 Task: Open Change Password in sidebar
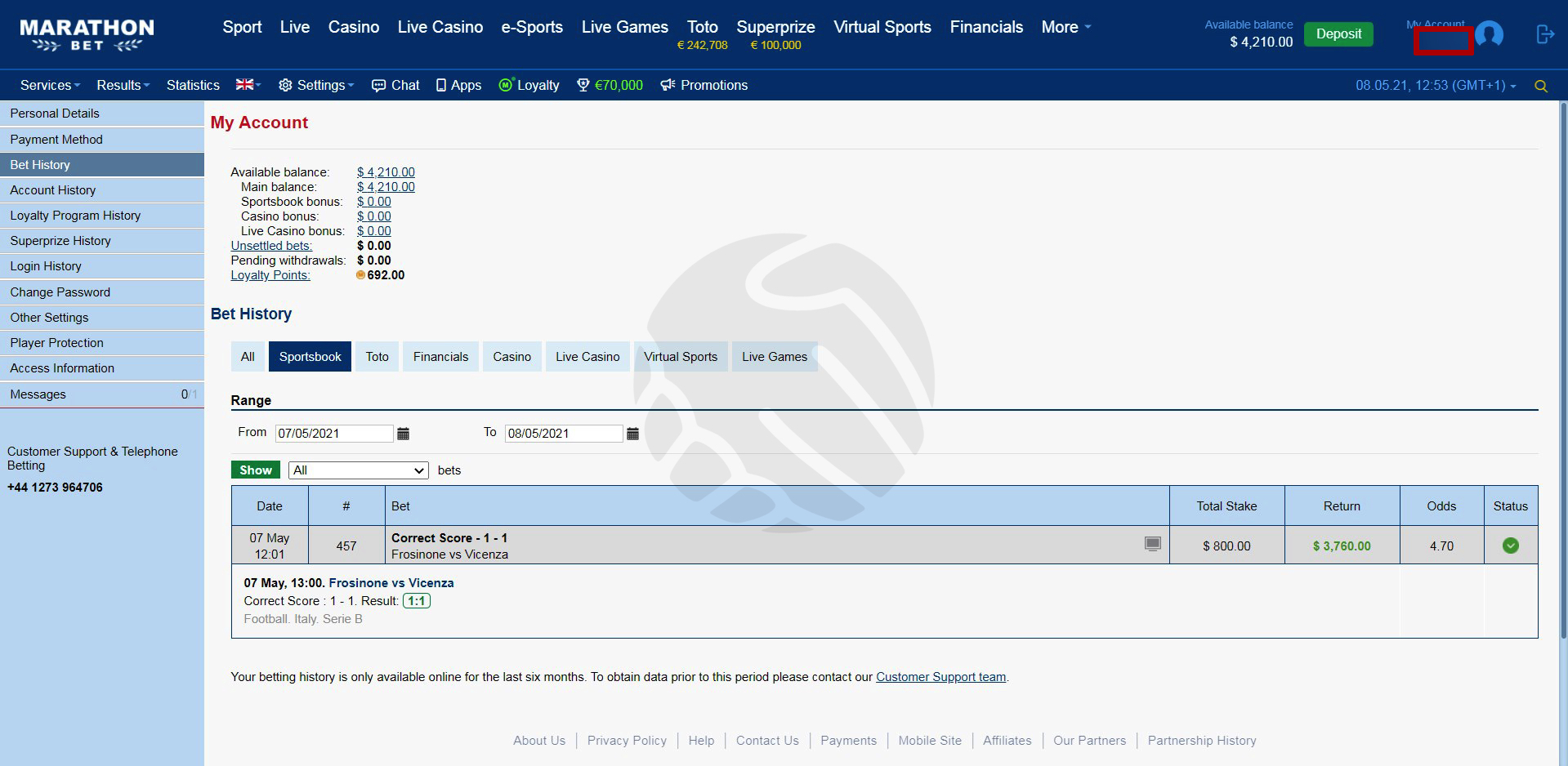(102, 292)
